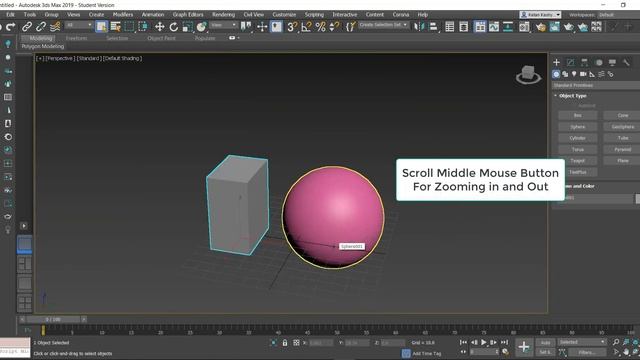Open the Schematic View icon
640x360 pixels.
508,27
